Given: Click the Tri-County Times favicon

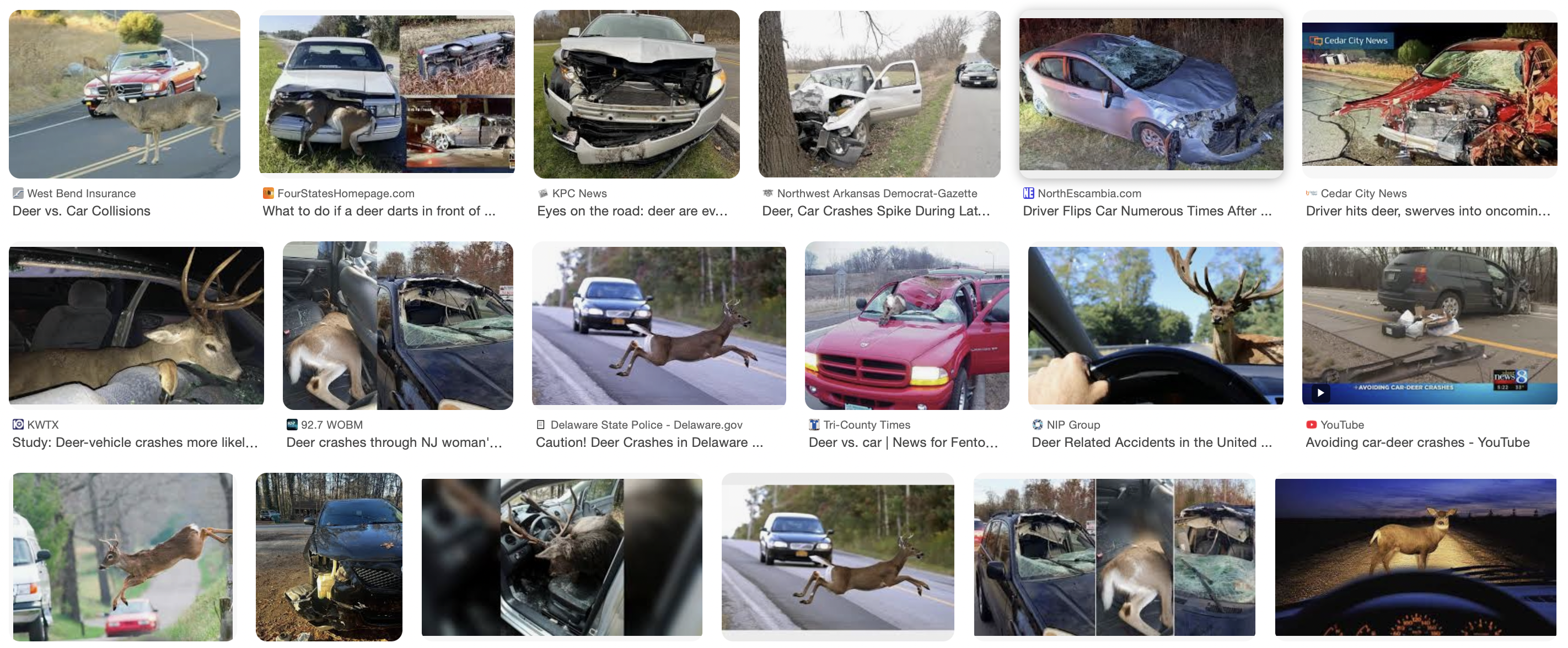Looking at the screenshot, I should click(814, 425).
